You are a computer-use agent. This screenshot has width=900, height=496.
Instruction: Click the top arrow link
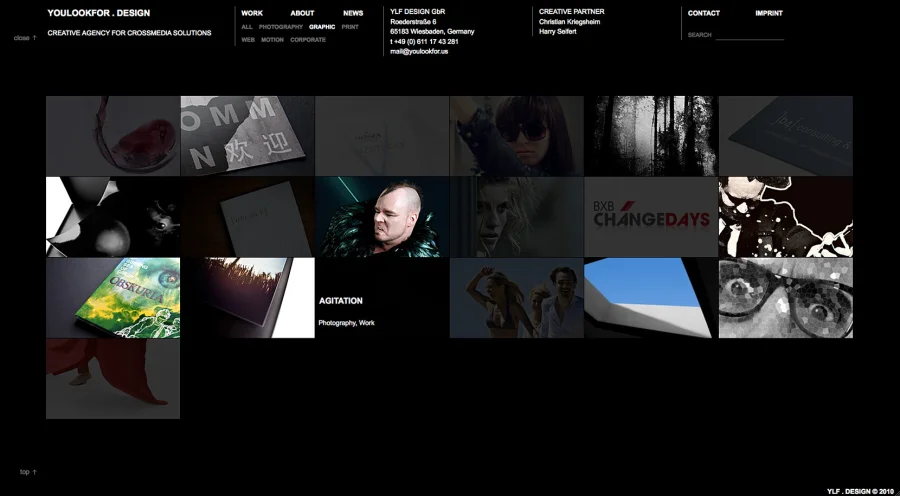pos(28,472)
